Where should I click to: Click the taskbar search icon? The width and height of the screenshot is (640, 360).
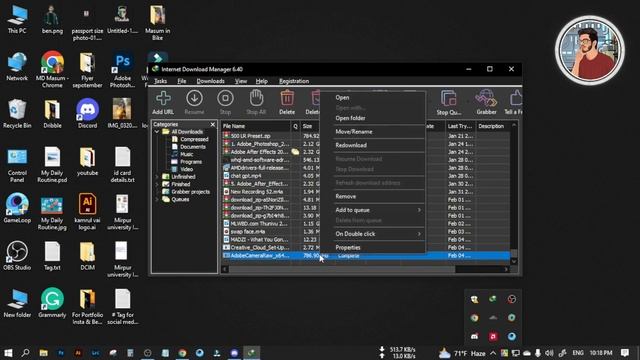pos(25,353)
